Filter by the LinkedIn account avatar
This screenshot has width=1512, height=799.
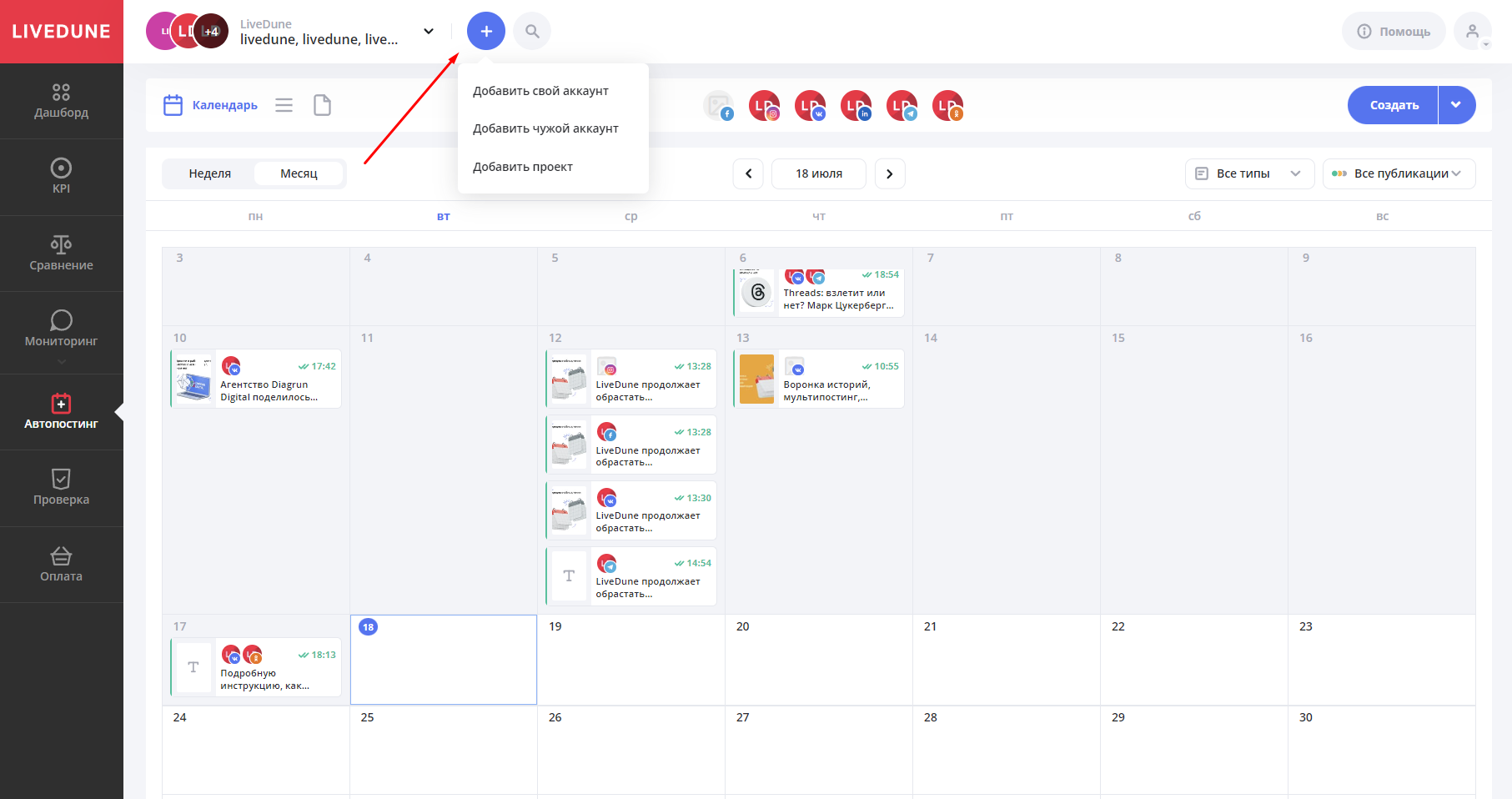856,106
